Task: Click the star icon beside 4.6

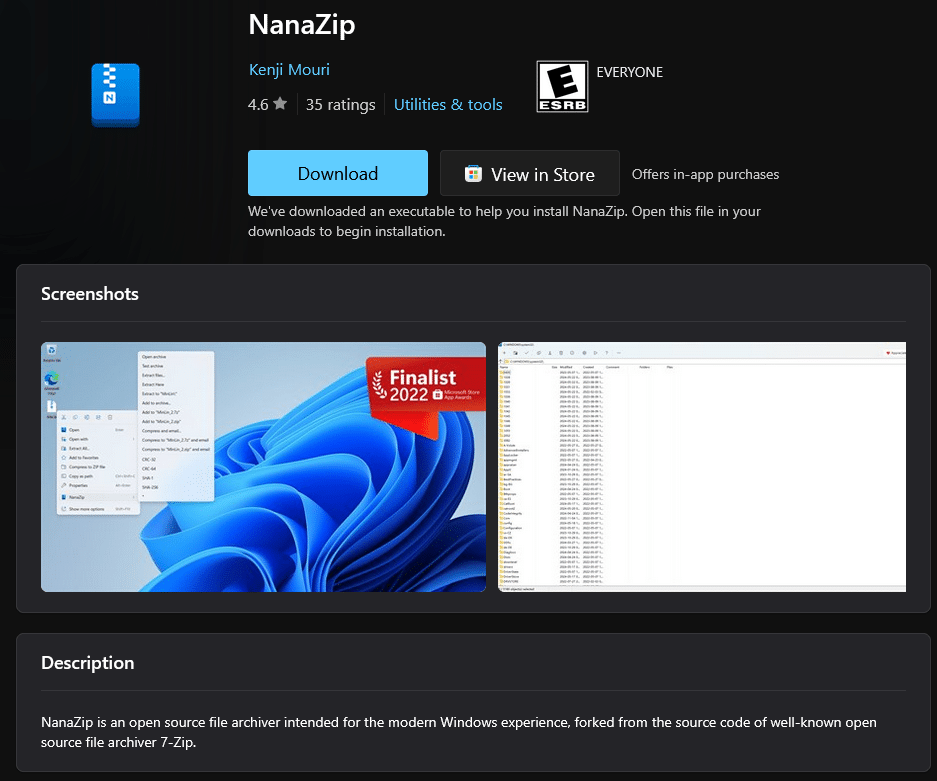Action: (x=280, y=104)
